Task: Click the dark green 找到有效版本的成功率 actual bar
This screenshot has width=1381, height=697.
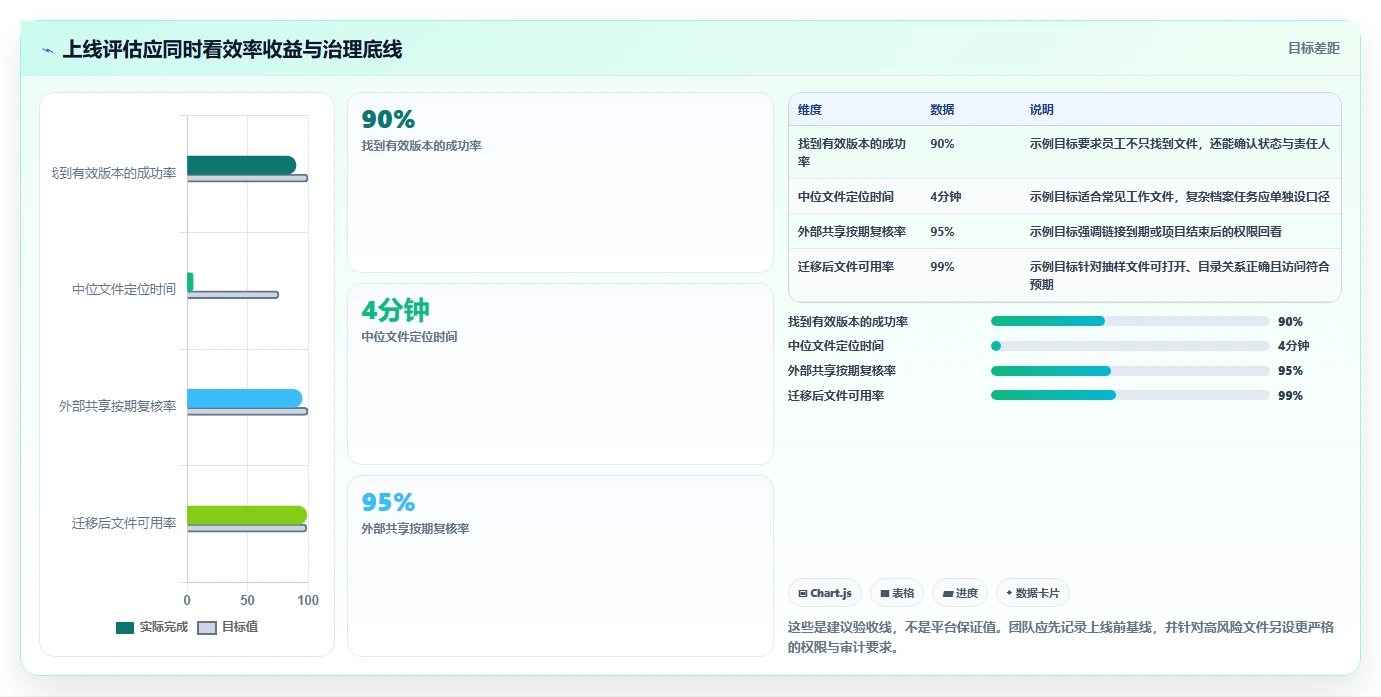Action: pyautogui.click(x=241, y=165)
